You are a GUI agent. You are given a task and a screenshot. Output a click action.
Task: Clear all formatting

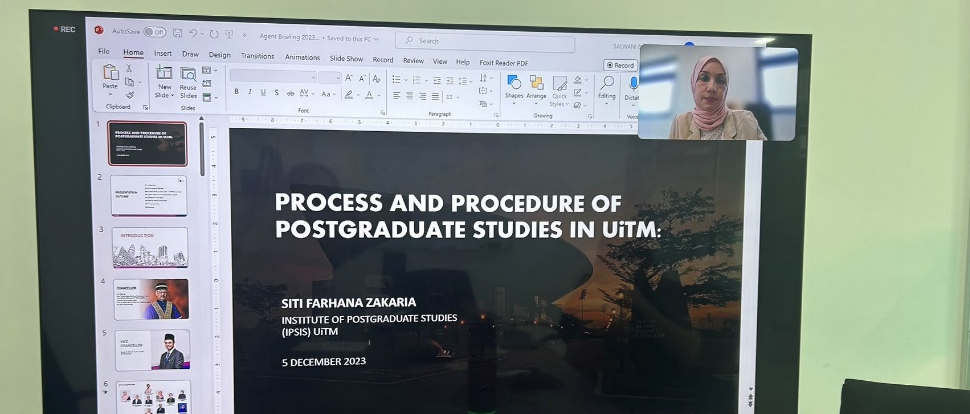click(x=376, y=79)
